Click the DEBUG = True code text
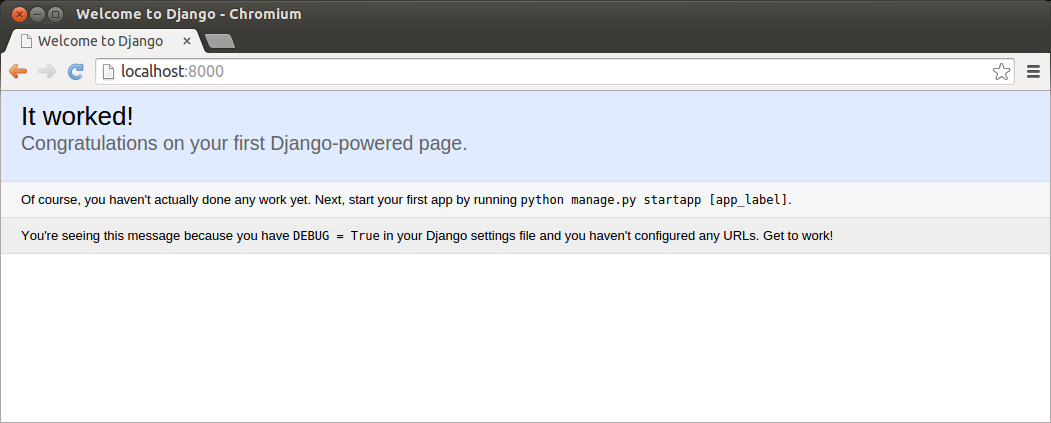 [x=335, y=236]
